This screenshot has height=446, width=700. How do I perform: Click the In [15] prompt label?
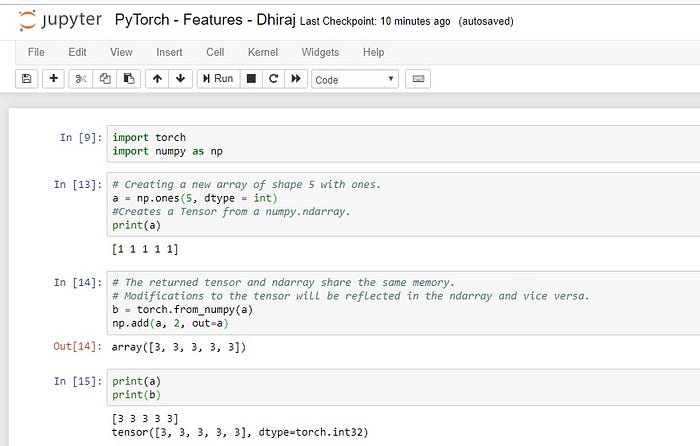(78, 381)
